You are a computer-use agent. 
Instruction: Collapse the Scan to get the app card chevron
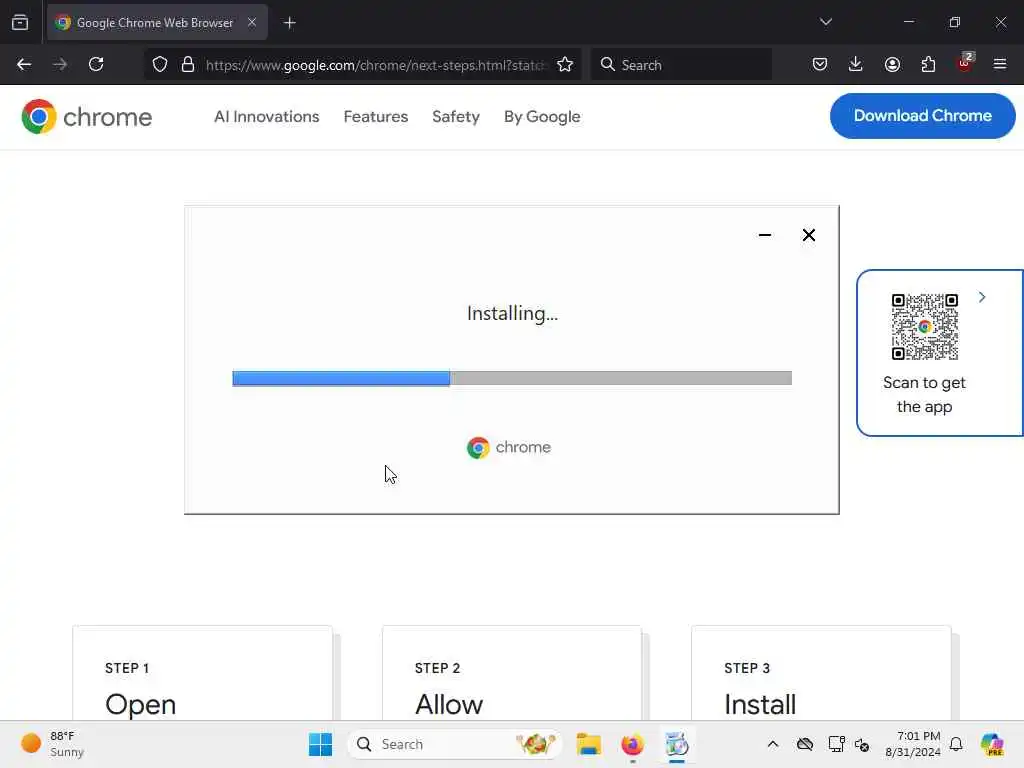coord(982,297)
